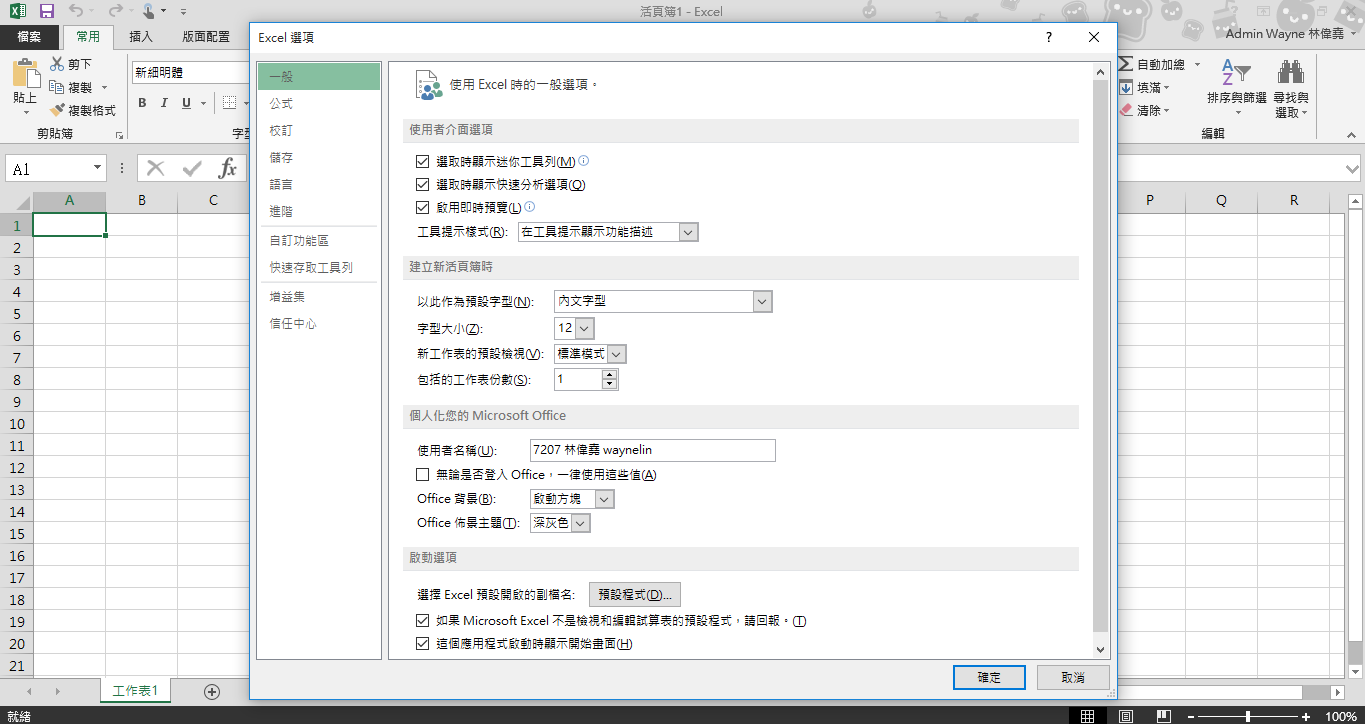Click the Fill (填滿) icon

[1125, 87]
